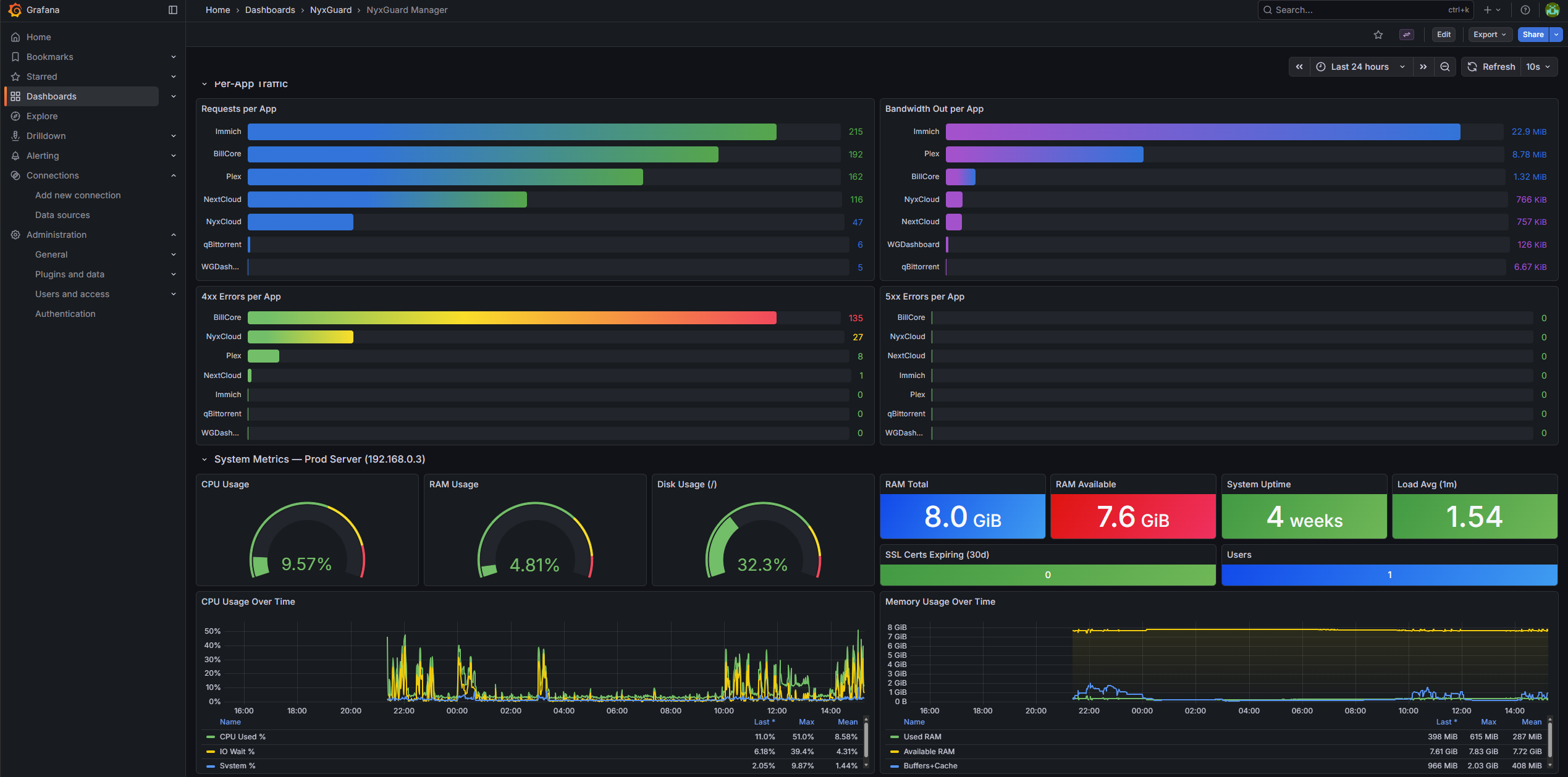Open Data sources under Connections
Viewport: 1568px width, 777px height.
(62, 215)
